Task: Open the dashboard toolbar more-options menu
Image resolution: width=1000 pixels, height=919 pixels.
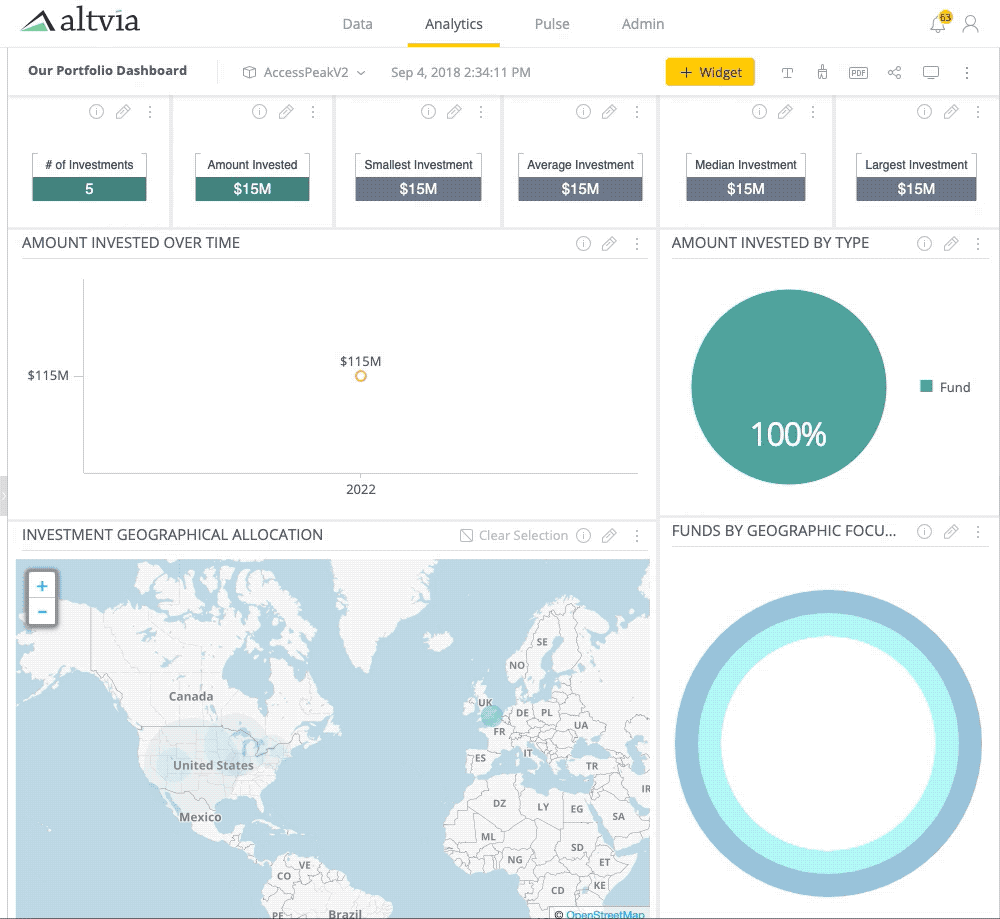Action: pos(966,73)
